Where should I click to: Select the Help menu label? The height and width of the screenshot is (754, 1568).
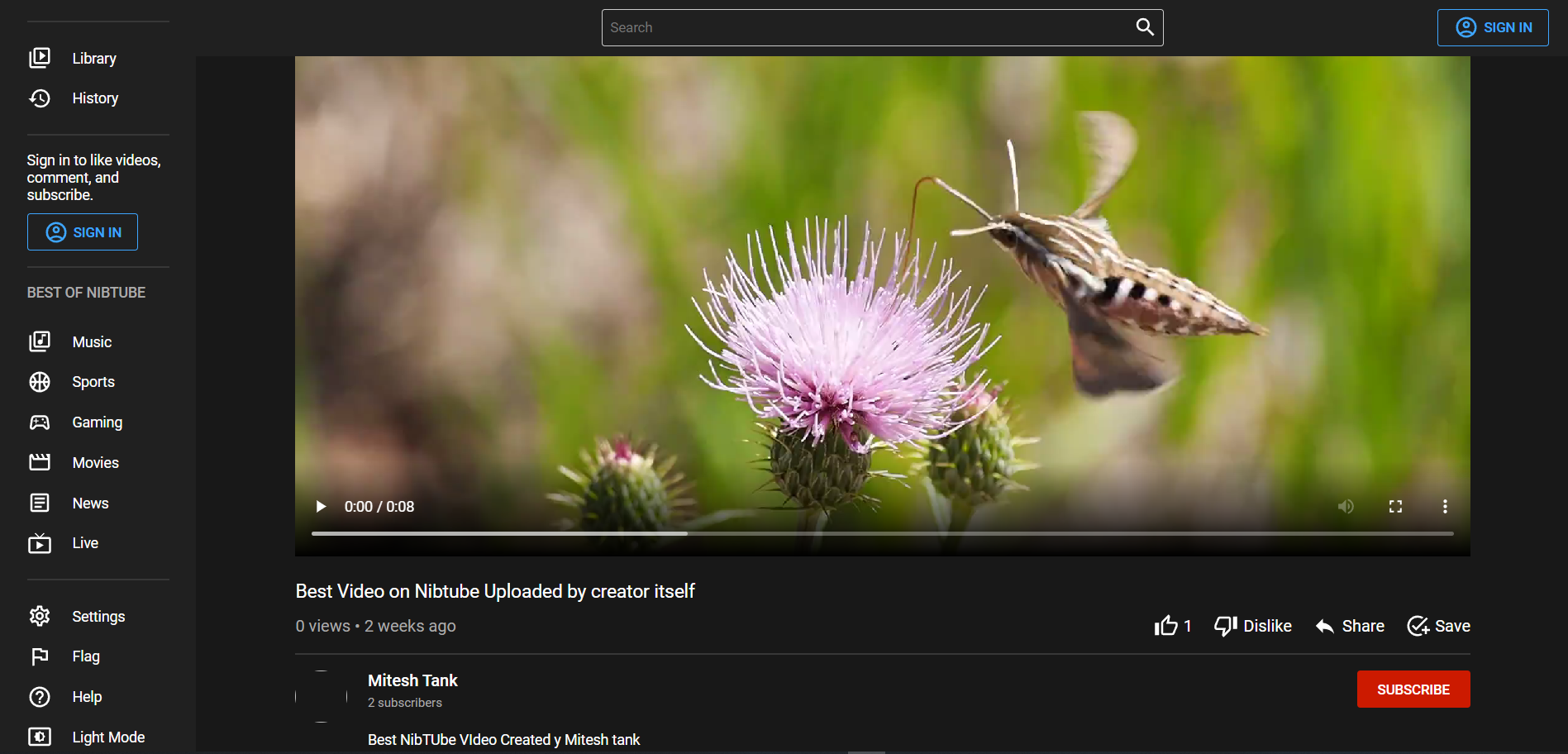87,697
